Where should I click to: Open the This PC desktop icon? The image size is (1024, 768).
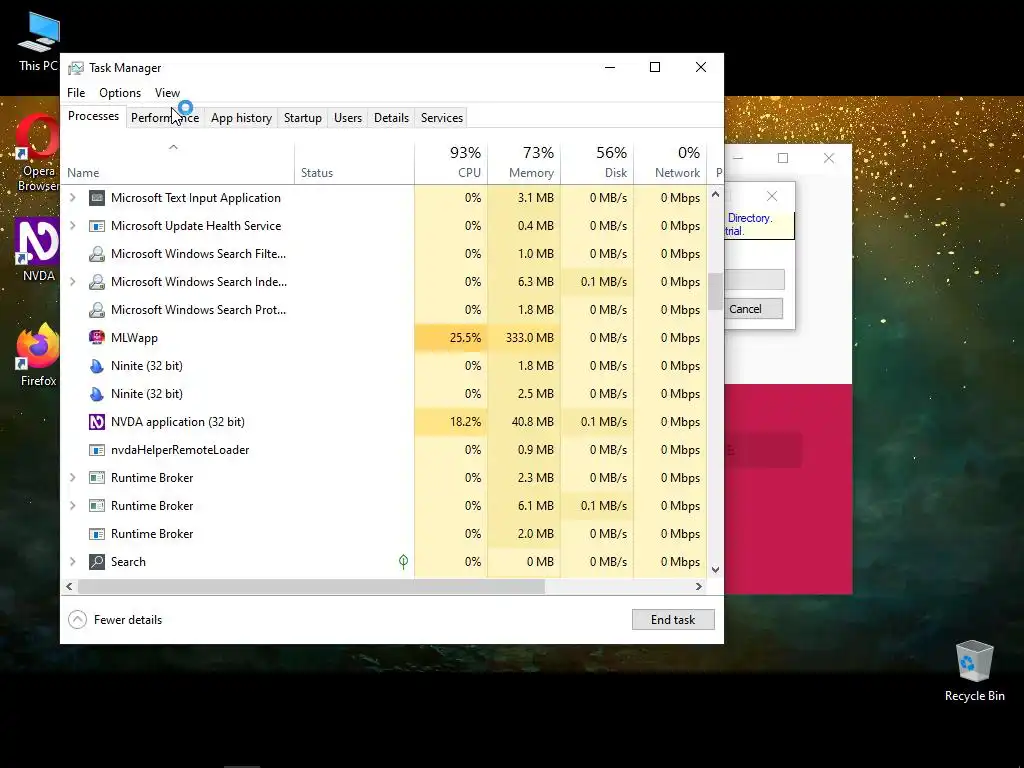pos(39,41)
